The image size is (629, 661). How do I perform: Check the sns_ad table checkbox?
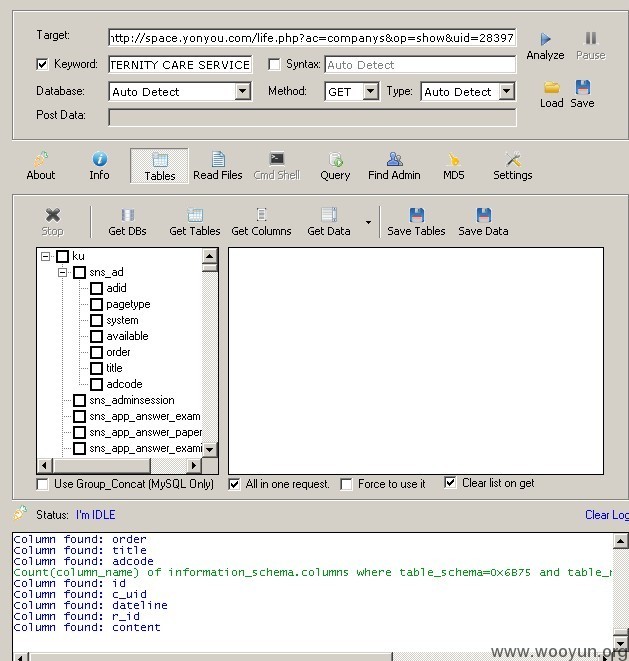coord(79,272)
